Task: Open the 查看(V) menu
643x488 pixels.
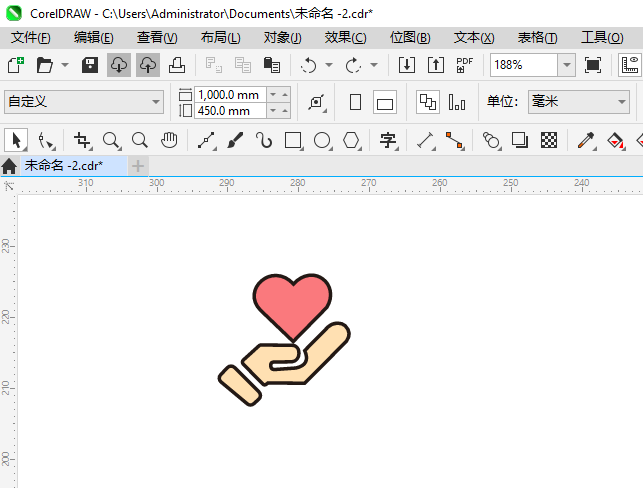Action: tap(157, 38)
